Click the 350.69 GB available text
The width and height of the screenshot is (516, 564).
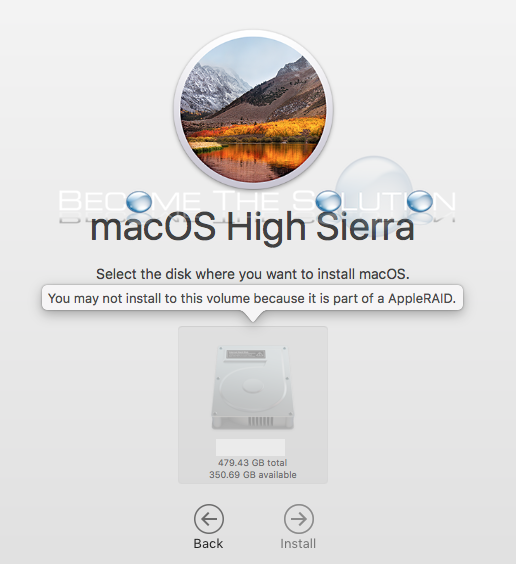253,475
